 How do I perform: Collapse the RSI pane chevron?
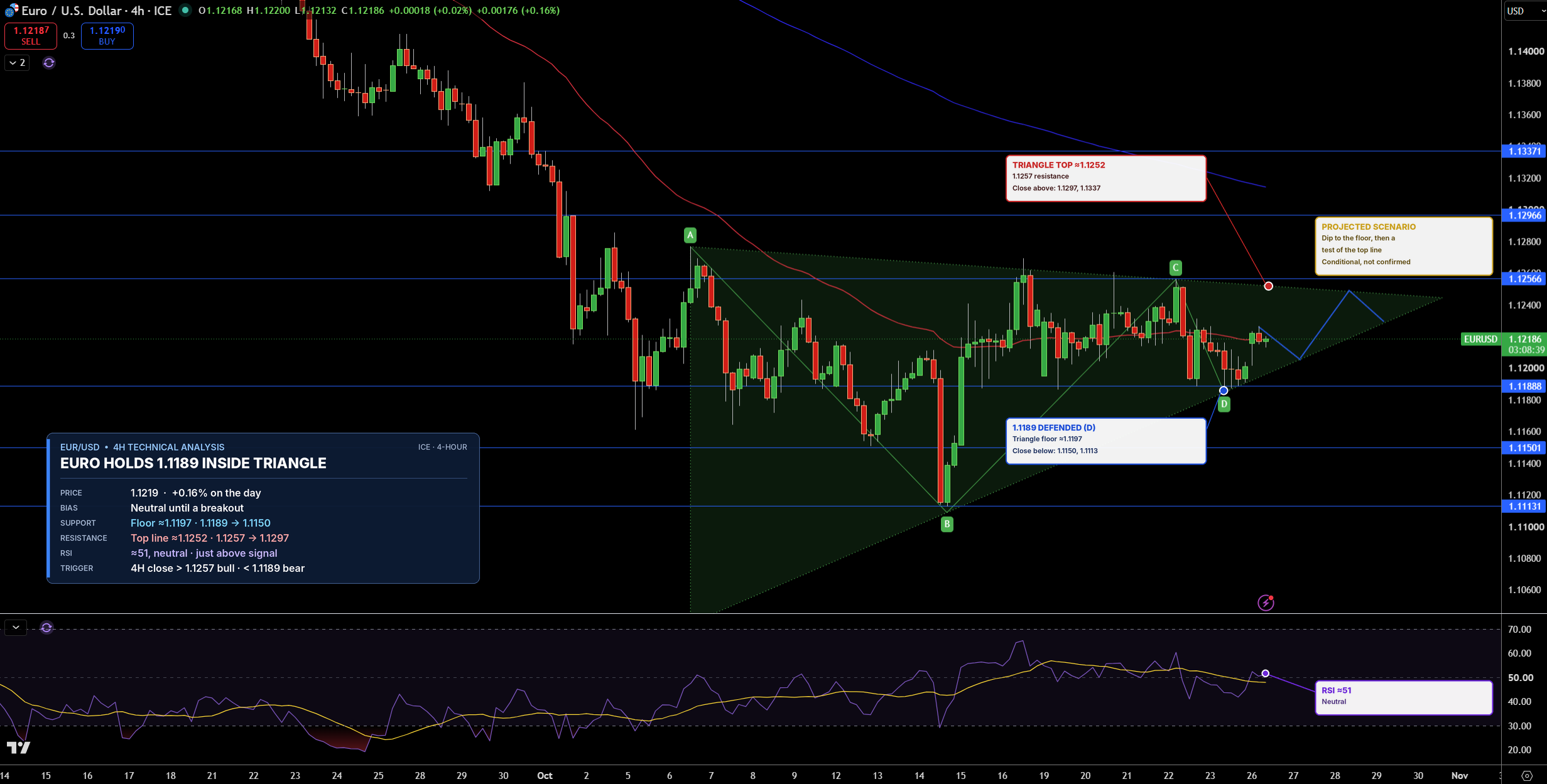tap(16, 627)
